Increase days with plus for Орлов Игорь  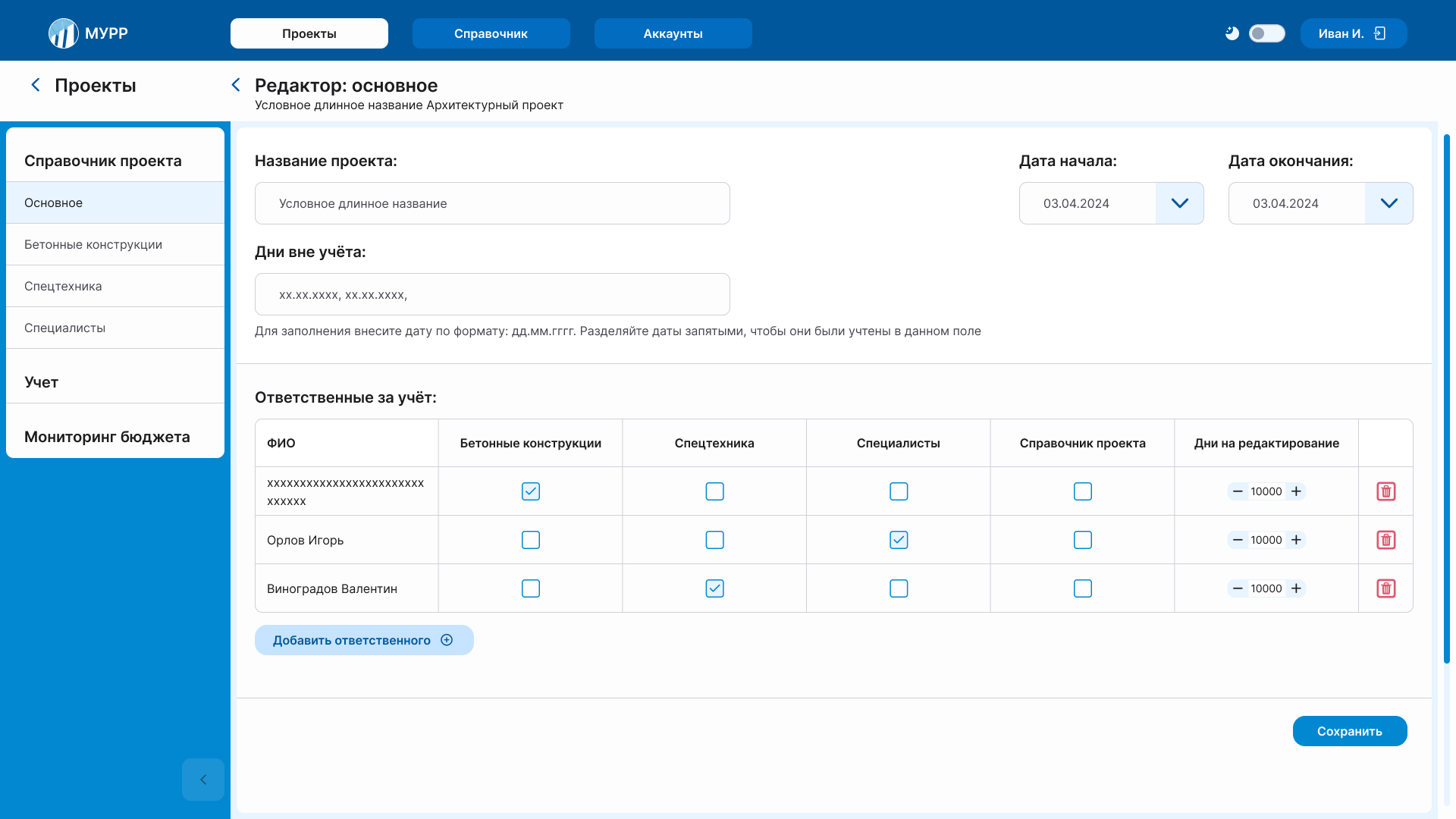point(1296,540)
